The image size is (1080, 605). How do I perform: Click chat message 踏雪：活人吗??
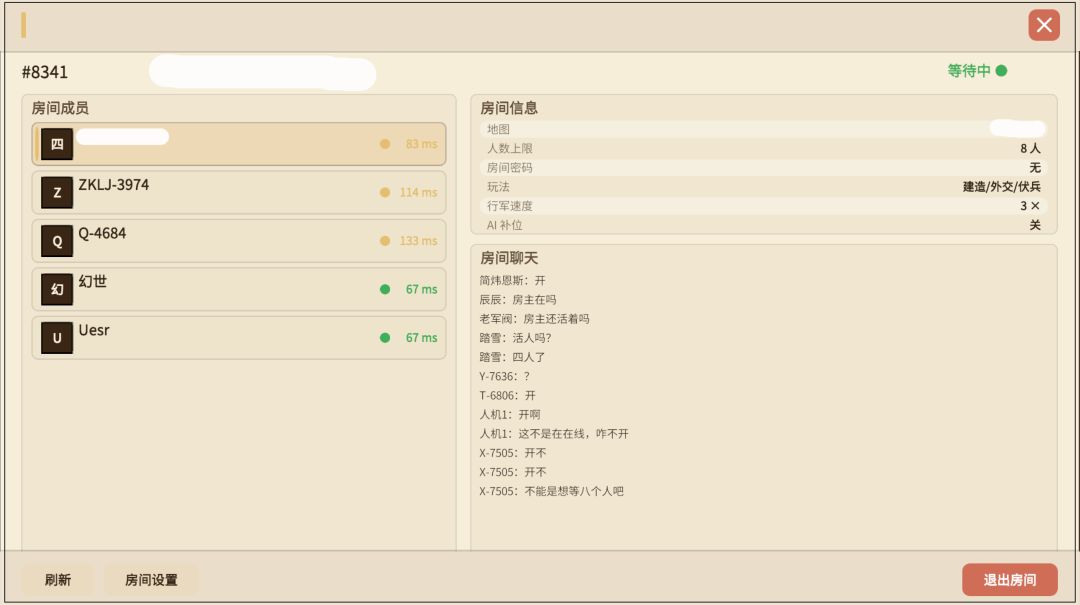[515, 338]
